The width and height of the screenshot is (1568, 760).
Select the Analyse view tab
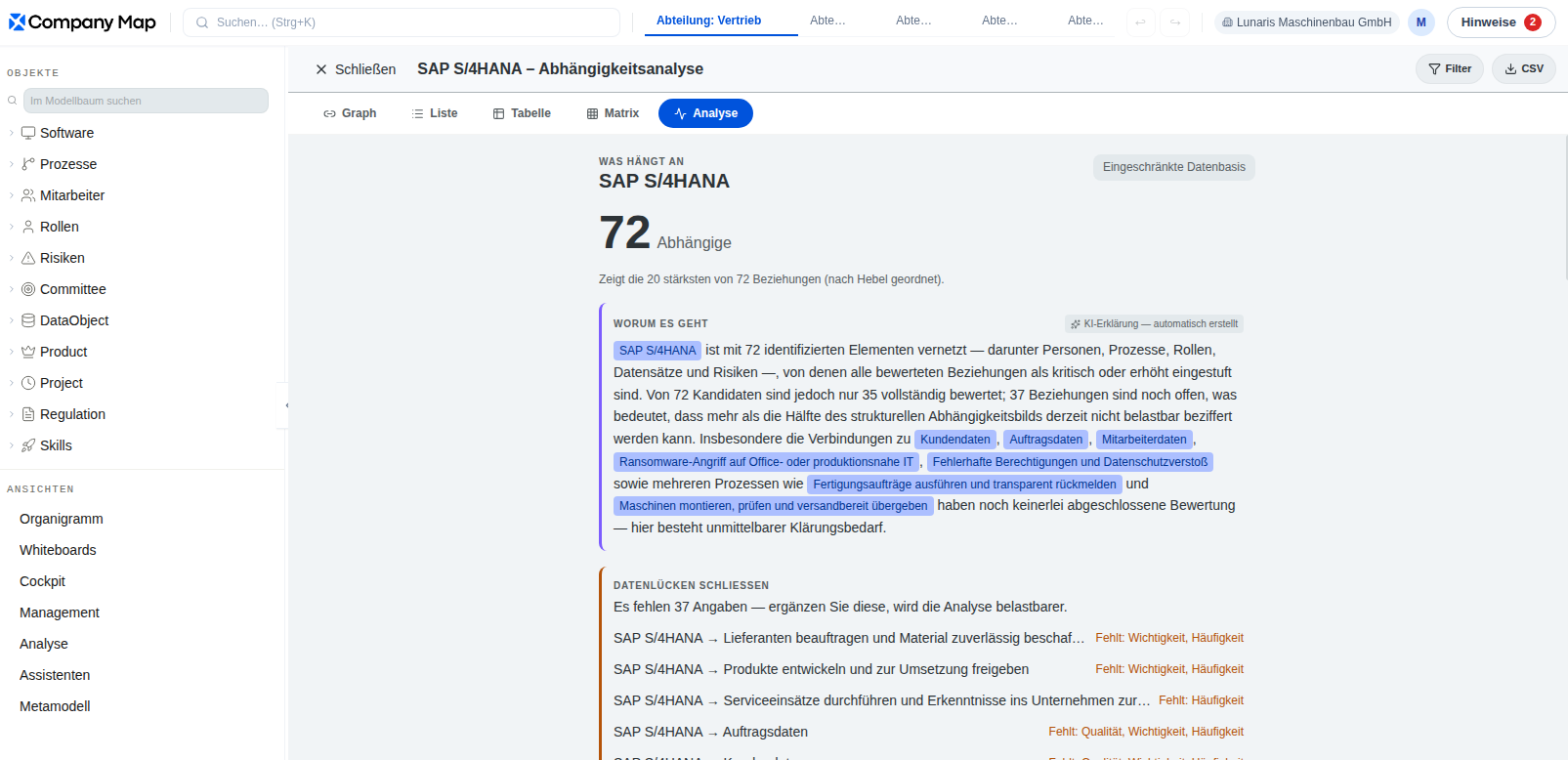(x=705, y=113)
